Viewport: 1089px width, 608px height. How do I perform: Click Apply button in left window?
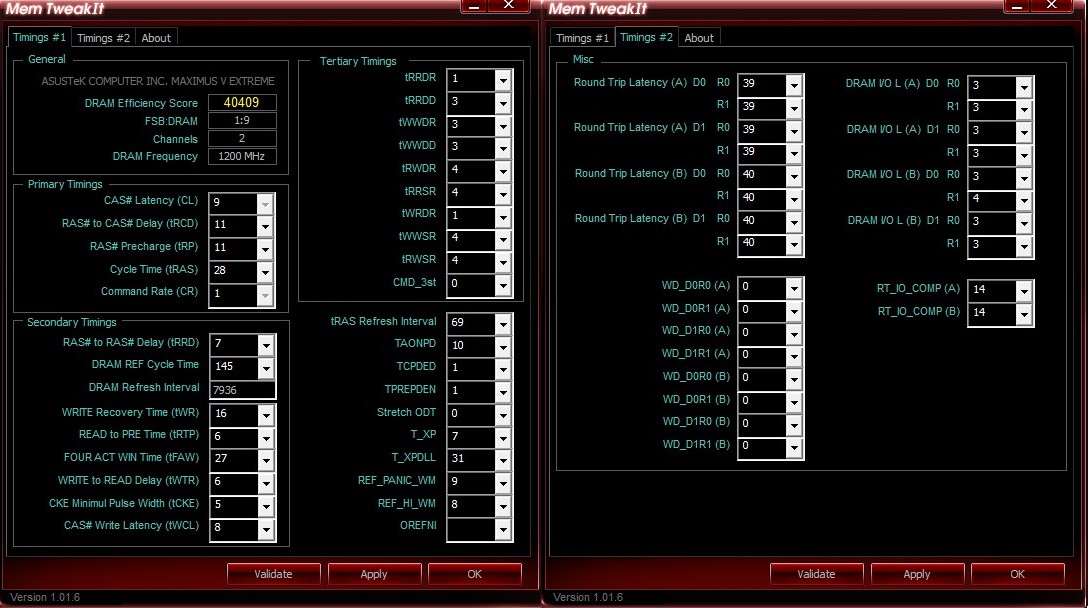click(x=374, y=574)
